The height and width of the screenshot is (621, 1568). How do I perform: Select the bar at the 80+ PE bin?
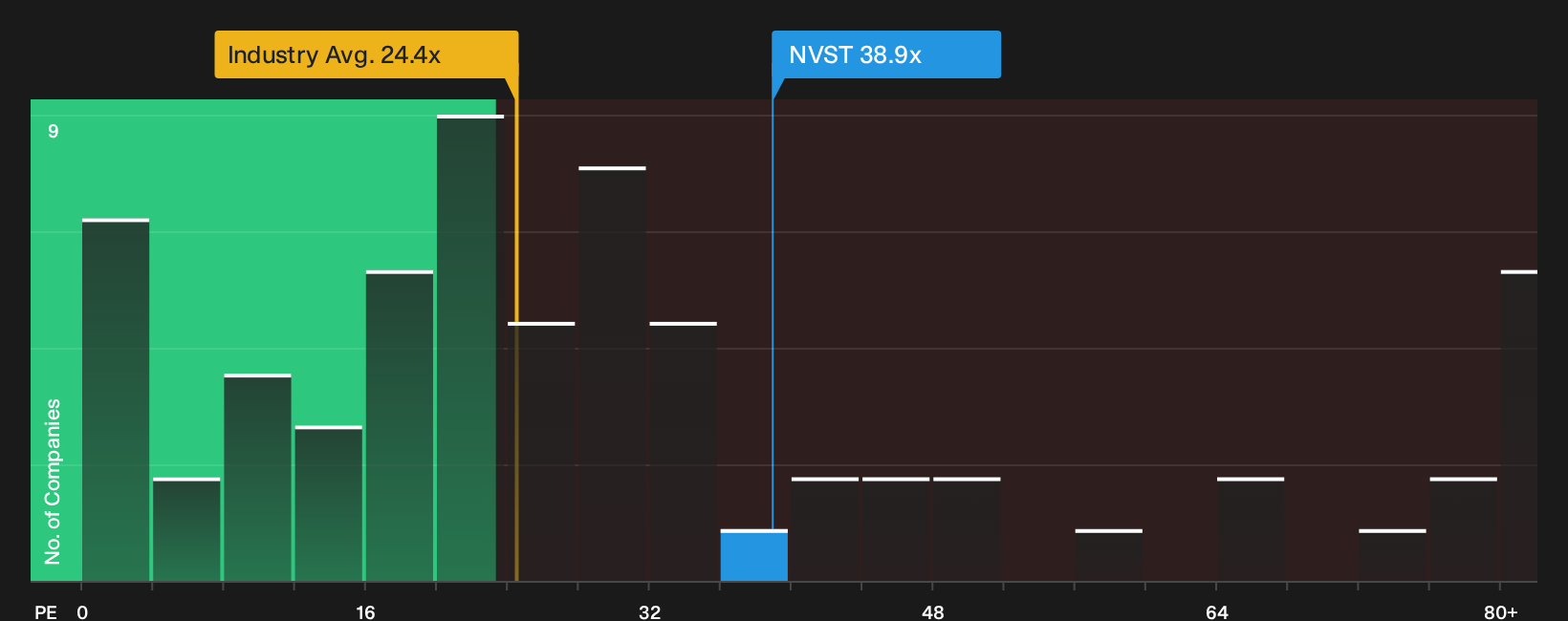coord(1519,426)
